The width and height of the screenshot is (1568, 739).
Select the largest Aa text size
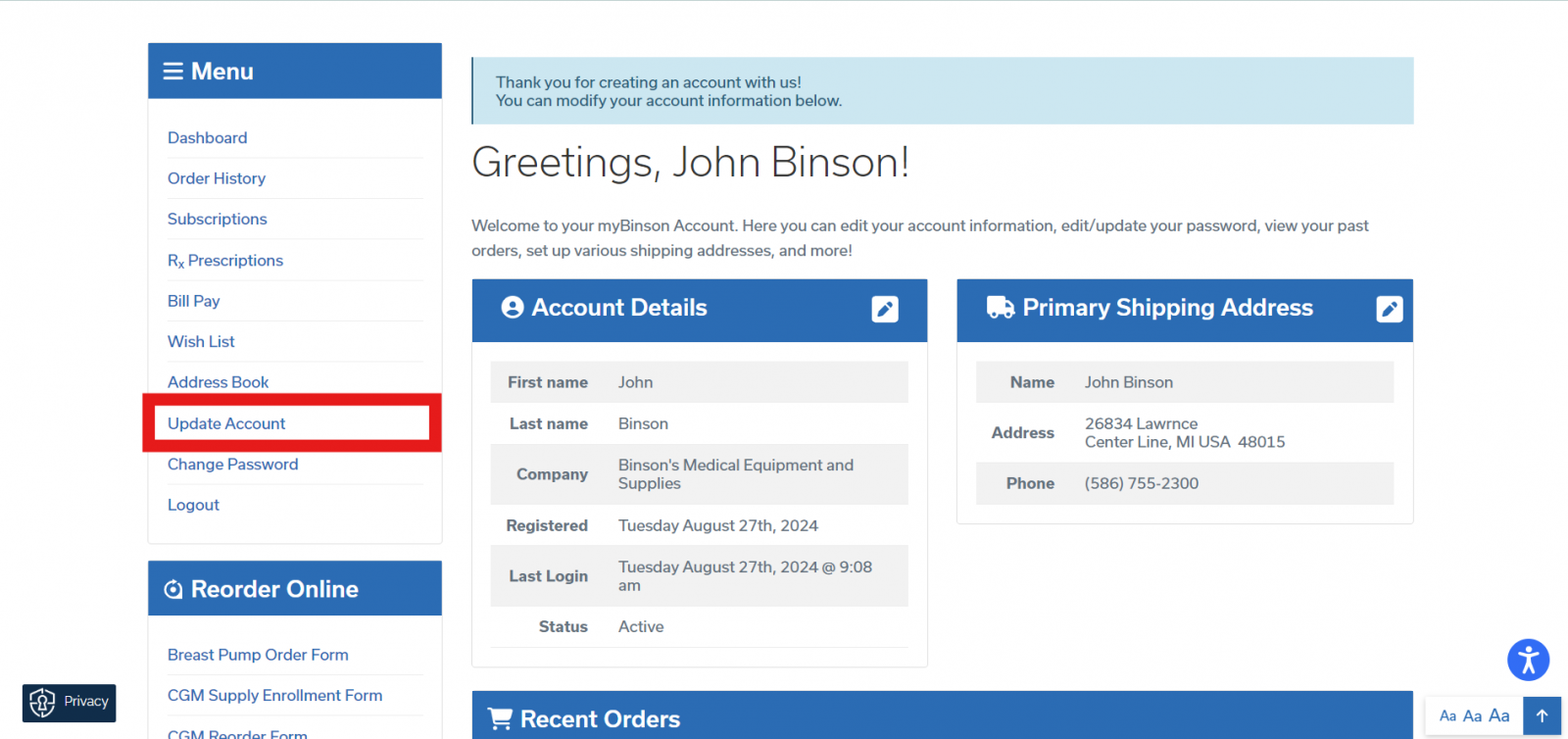click(1499, 715)
